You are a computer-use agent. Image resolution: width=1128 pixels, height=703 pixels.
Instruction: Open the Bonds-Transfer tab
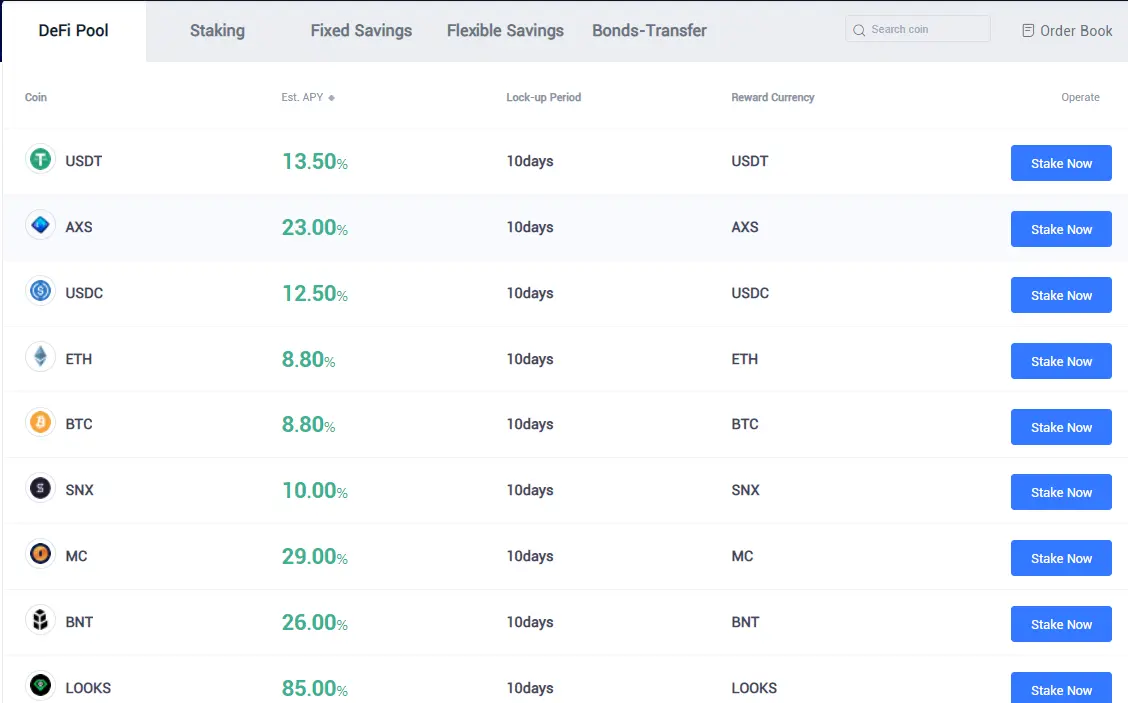pos(650,31)
